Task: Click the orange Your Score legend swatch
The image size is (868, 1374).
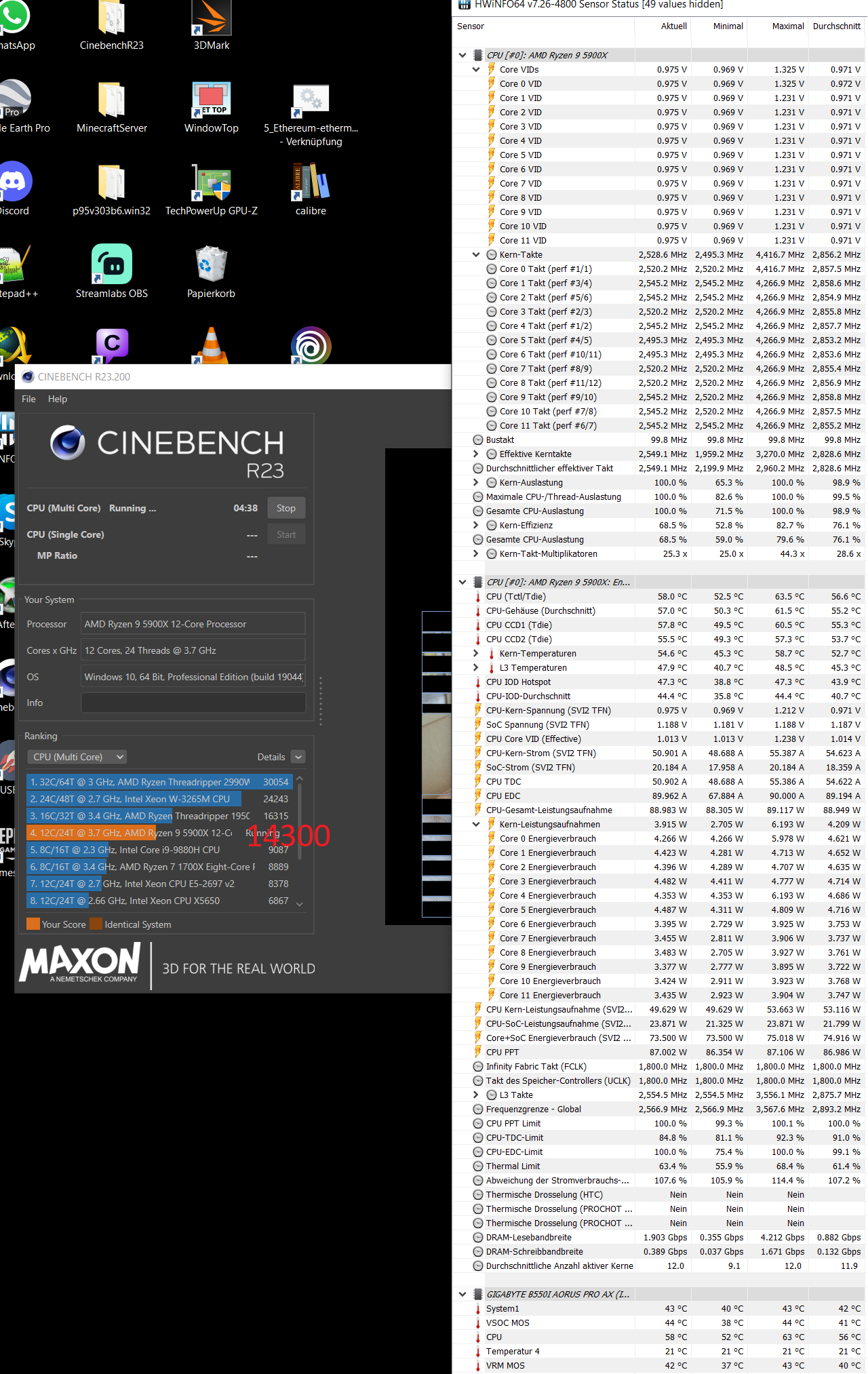Action: [33, 924]
